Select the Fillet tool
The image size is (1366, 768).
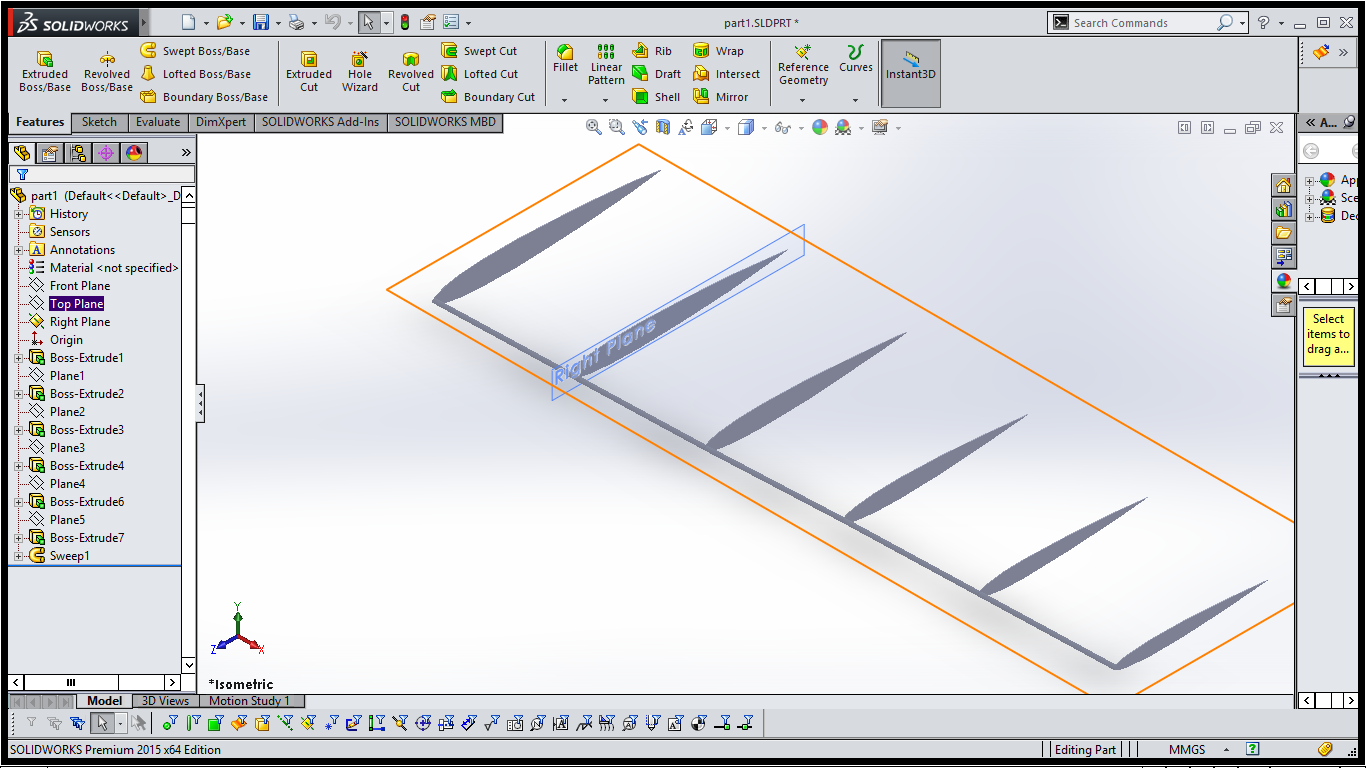point(565,60)
